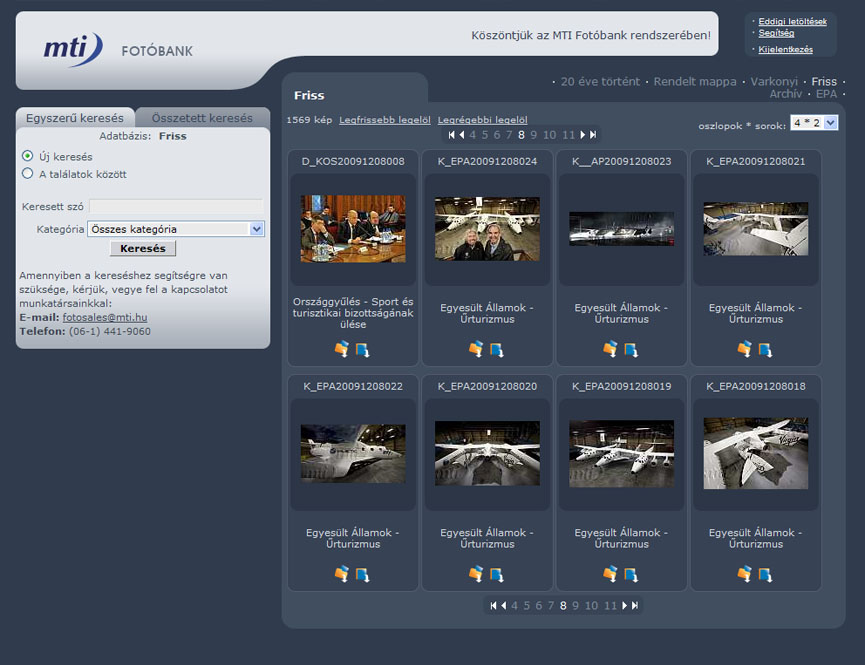Image resolution: width=865 pixels, height=665 pixels.
Task: Click the folder icon under K_EPA20091208022
Action: (342, 574)
